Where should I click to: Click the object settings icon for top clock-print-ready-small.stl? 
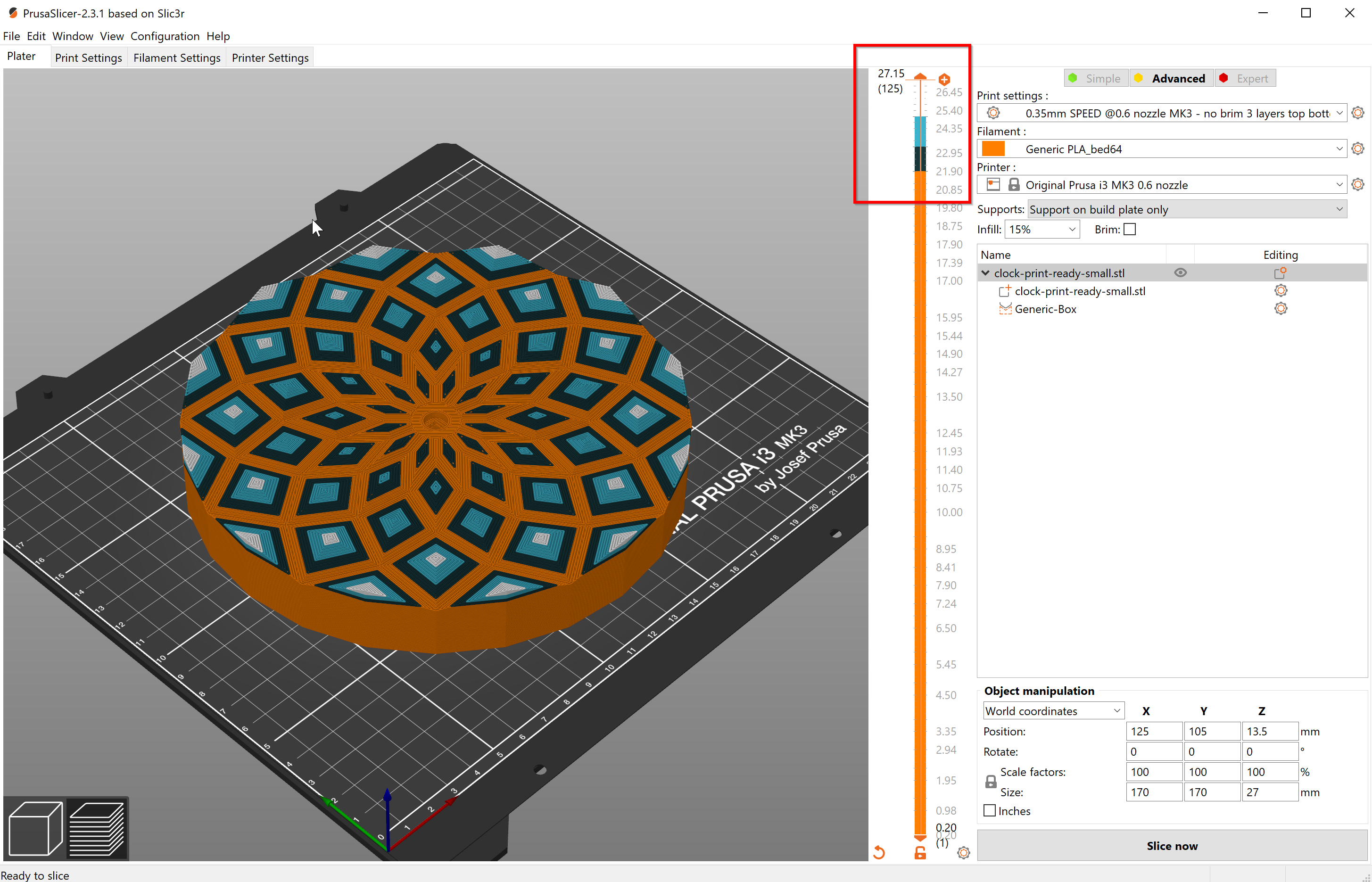1281,272
